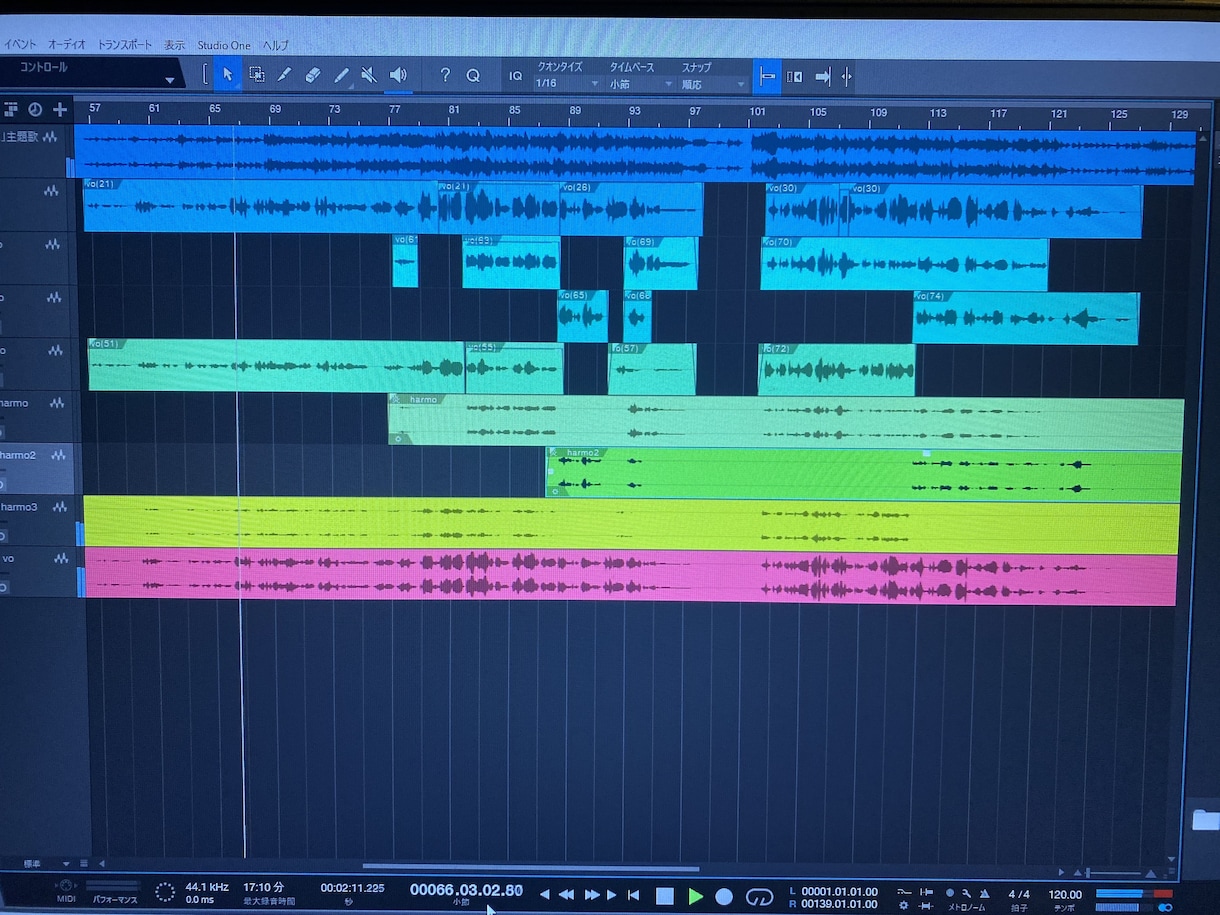1220x915 pixels.
Task: Select the Paint pencil tool
Action: pyautogui.click(x=341, y=75)
